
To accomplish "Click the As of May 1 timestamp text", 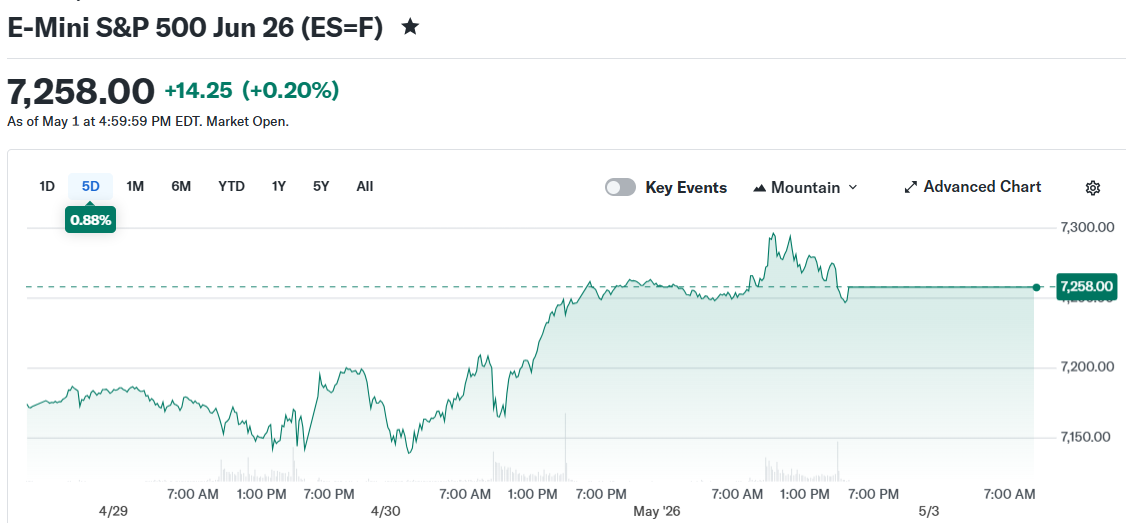I will 148,121.
